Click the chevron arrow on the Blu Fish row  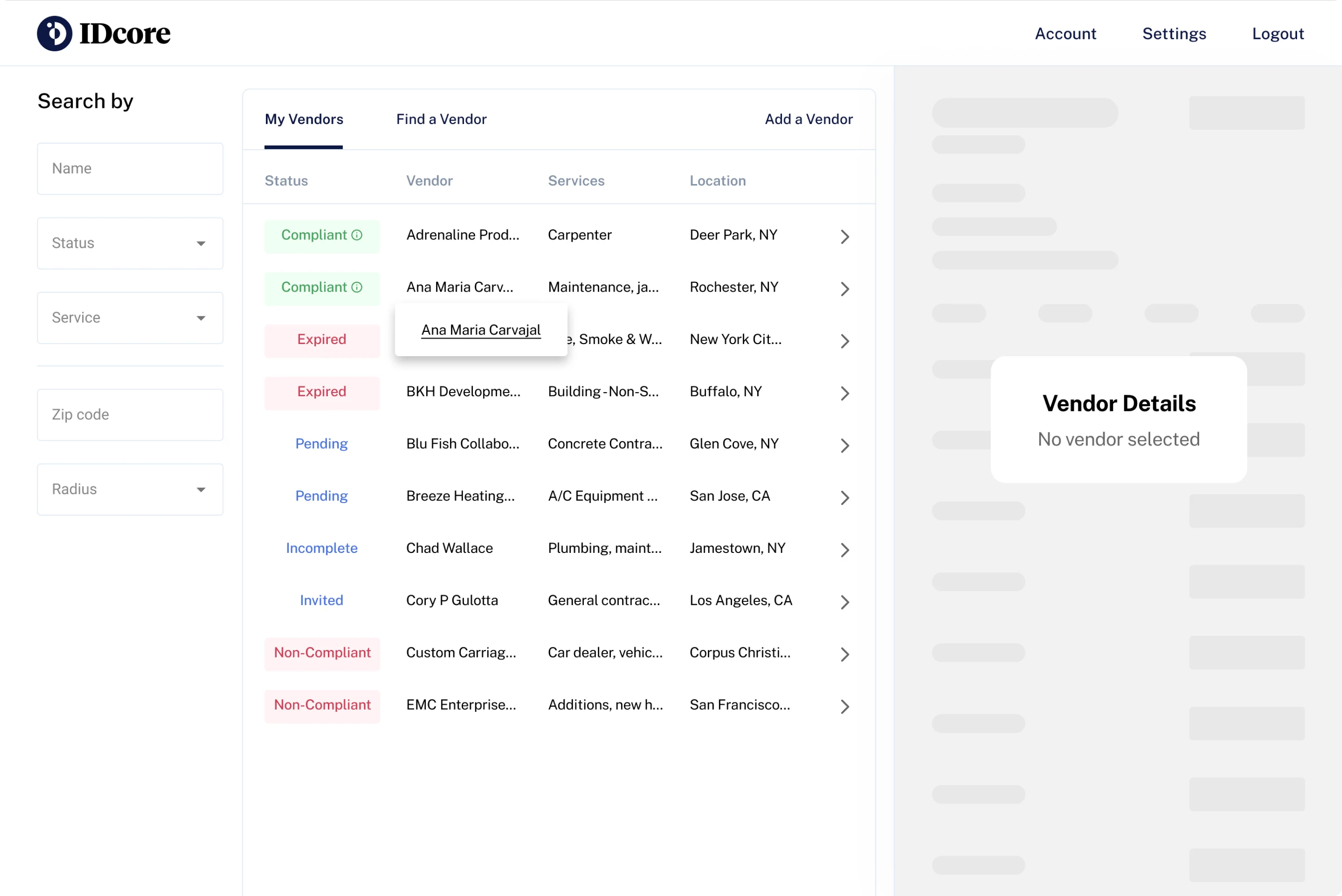click(845, 445)
